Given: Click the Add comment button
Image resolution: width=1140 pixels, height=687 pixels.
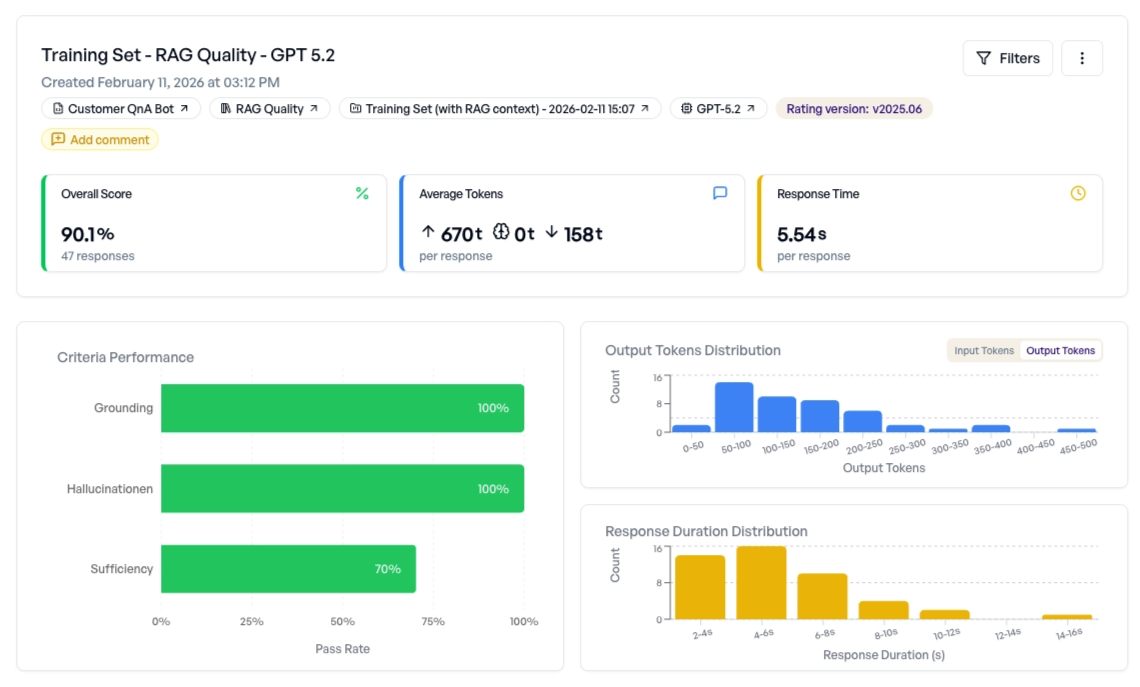Looking at the screenshot, I should 100,140.
